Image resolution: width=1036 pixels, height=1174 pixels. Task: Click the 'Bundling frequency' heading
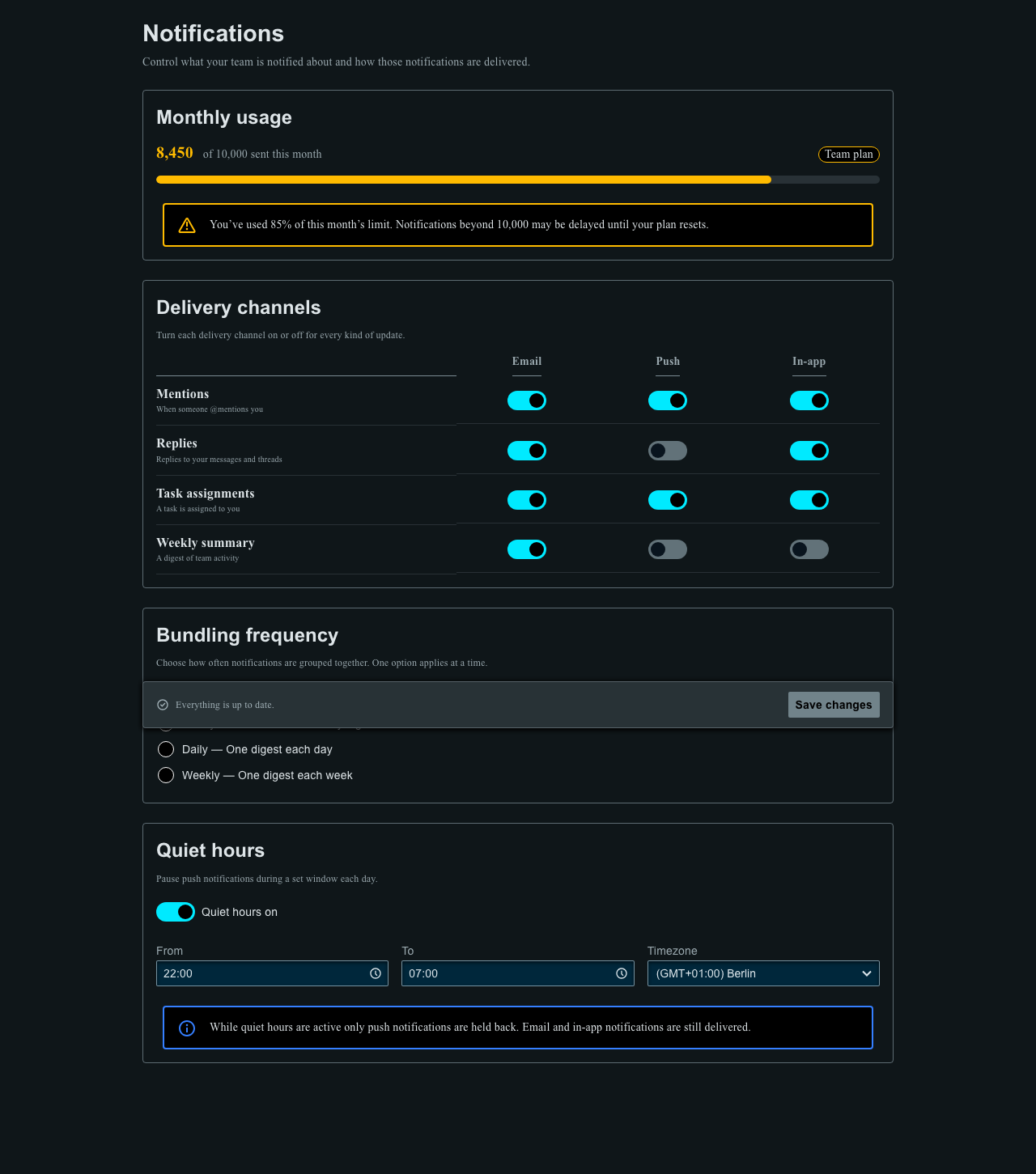pos(247,635)
